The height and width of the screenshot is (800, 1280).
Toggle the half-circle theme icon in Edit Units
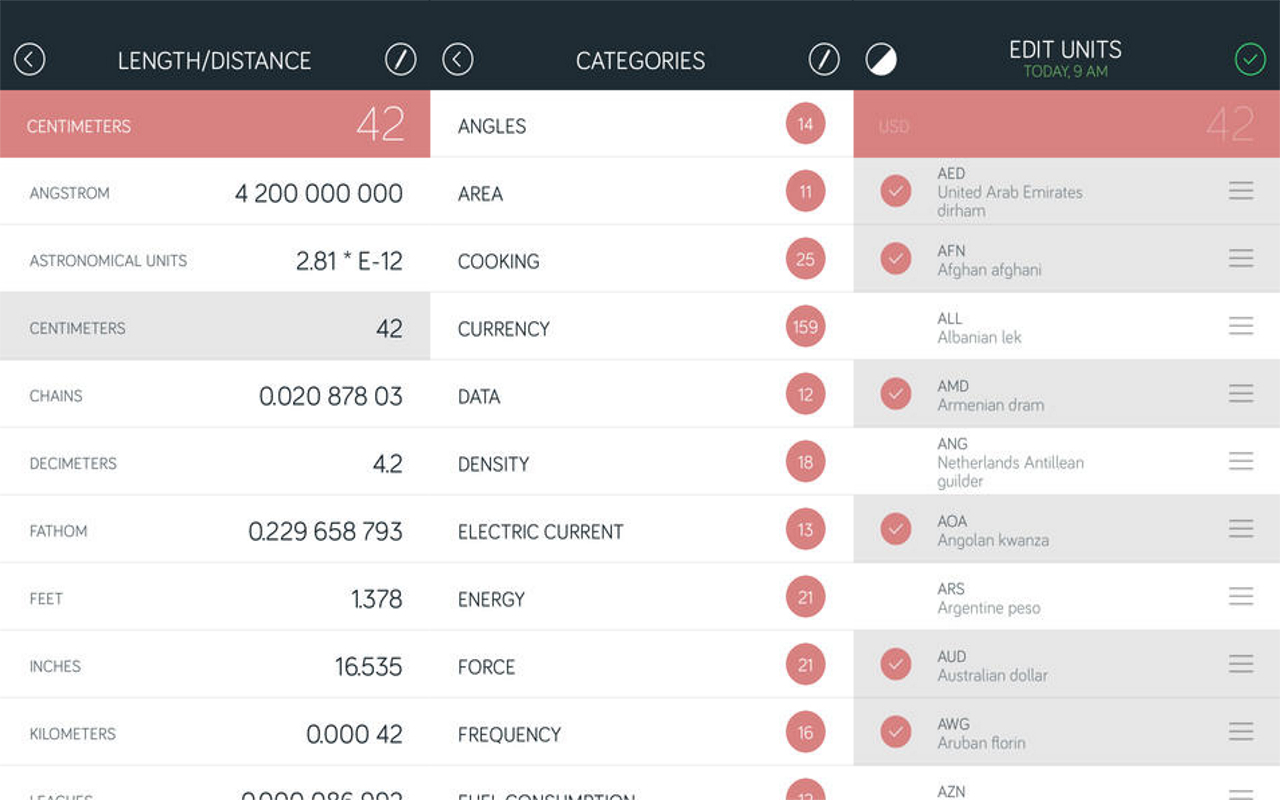point(881,60)
